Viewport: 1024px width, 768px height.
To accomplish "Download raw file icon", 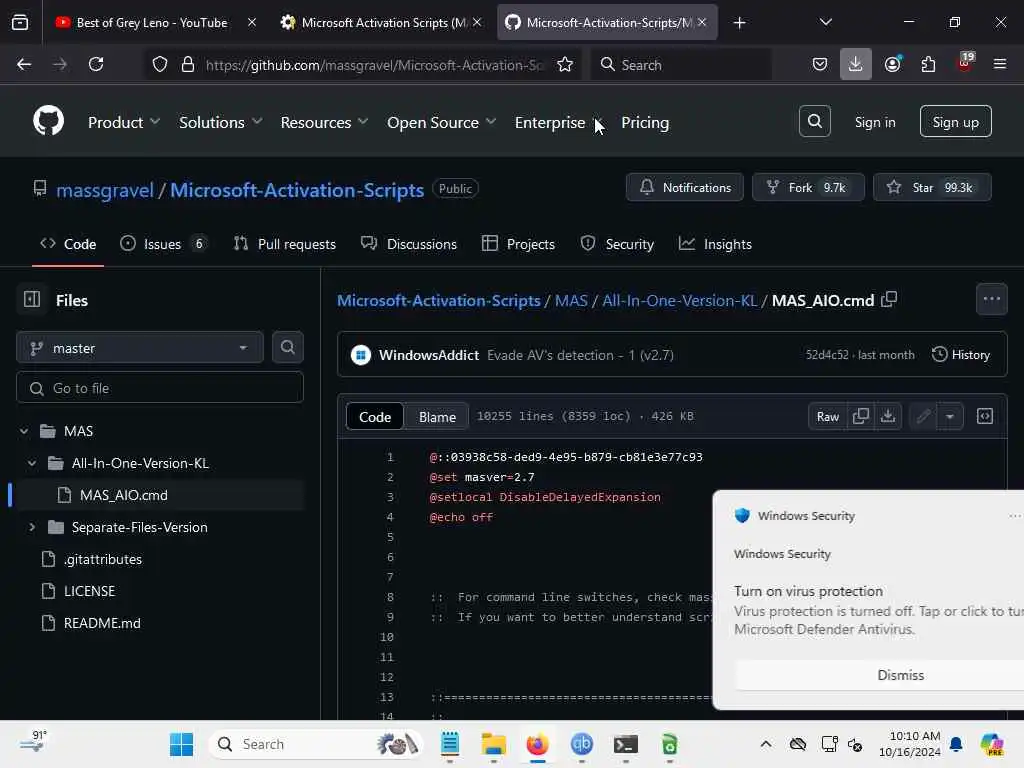I will (888, 416).
